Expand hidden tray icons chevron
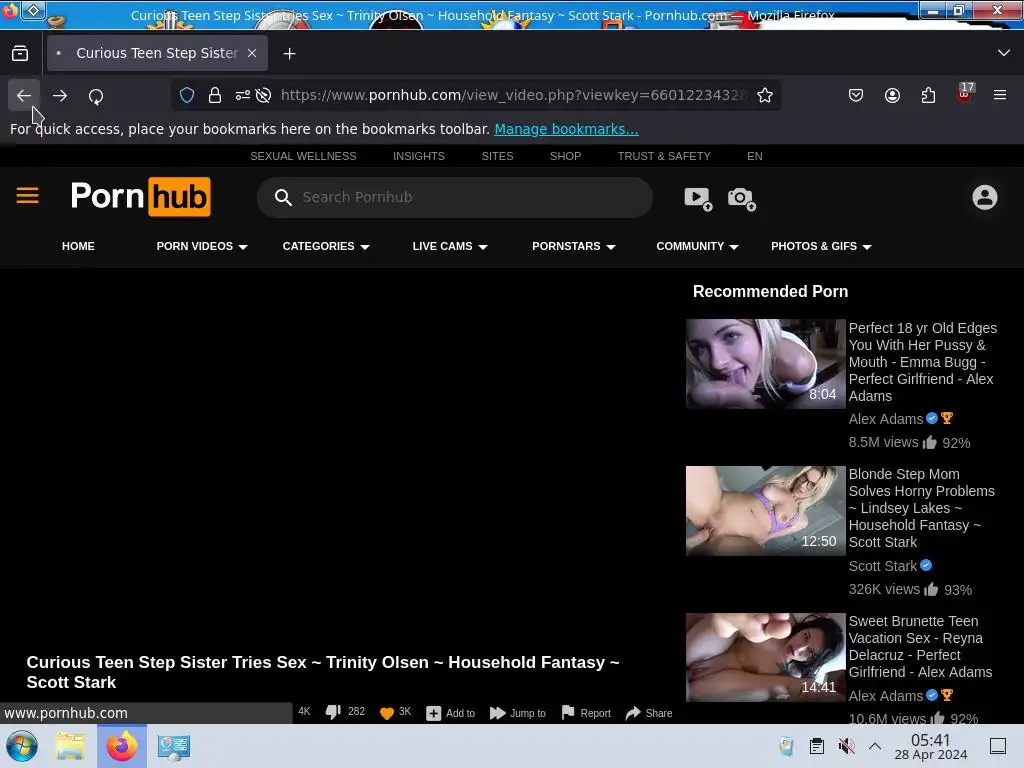The image size is (1024, 768). (x=875, y=746)
